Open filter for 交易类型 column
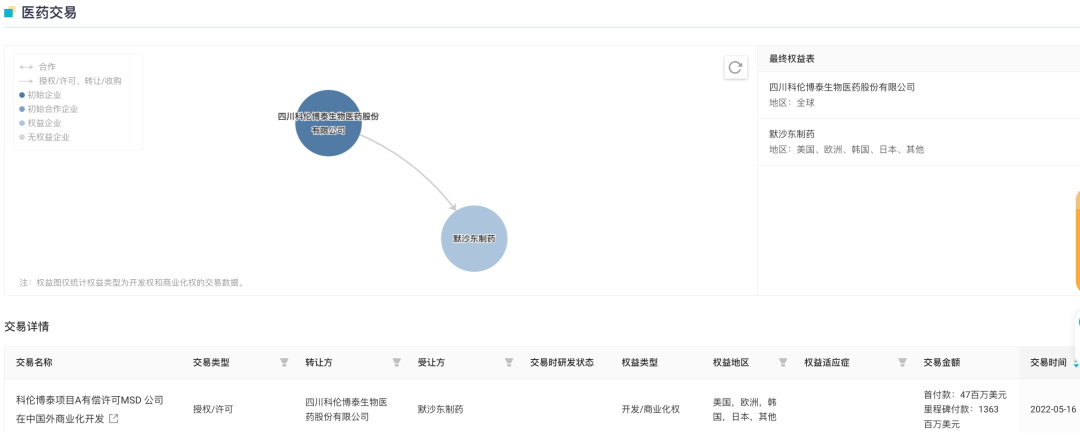This screenshot has width=1080, height=433. click(284, 362)
